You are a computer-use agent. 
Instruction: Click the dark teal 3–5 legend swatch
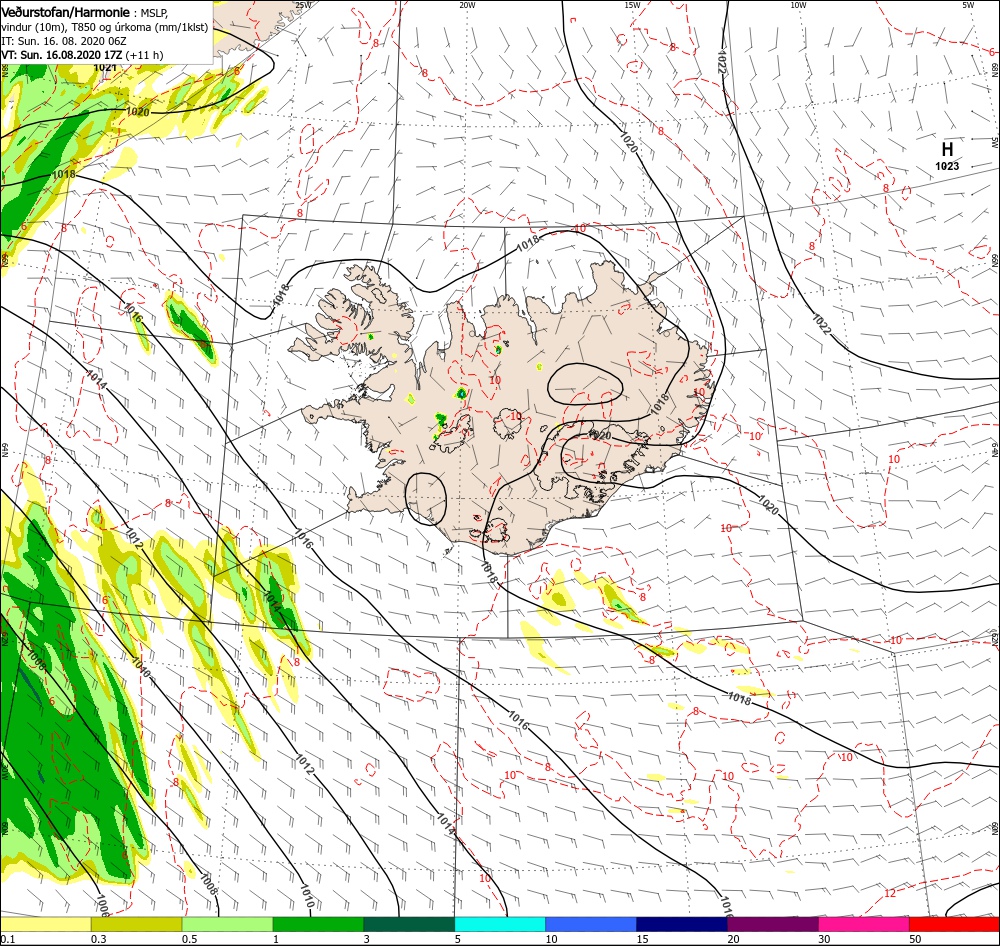click(409, 924)
